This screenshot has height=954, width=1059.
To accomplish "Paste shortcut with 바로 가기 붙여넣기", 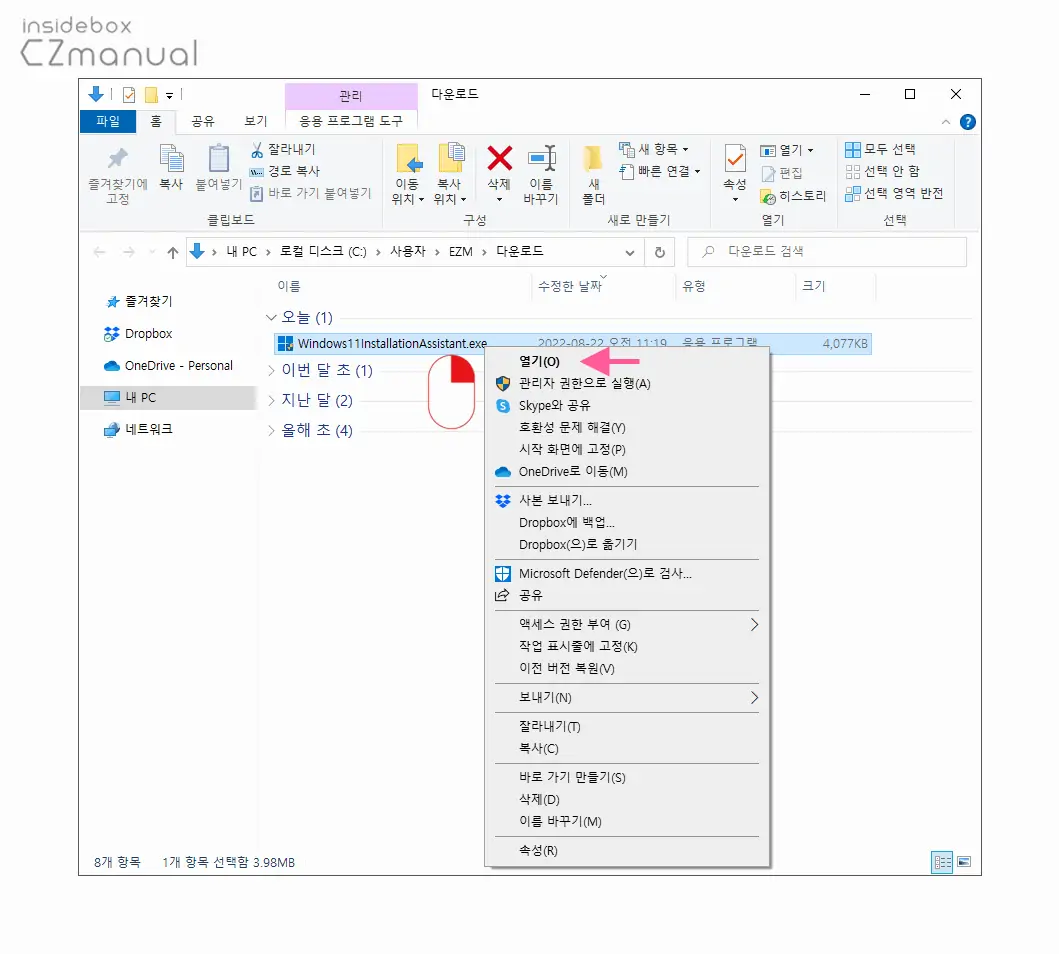I will (x=311, y=193).
